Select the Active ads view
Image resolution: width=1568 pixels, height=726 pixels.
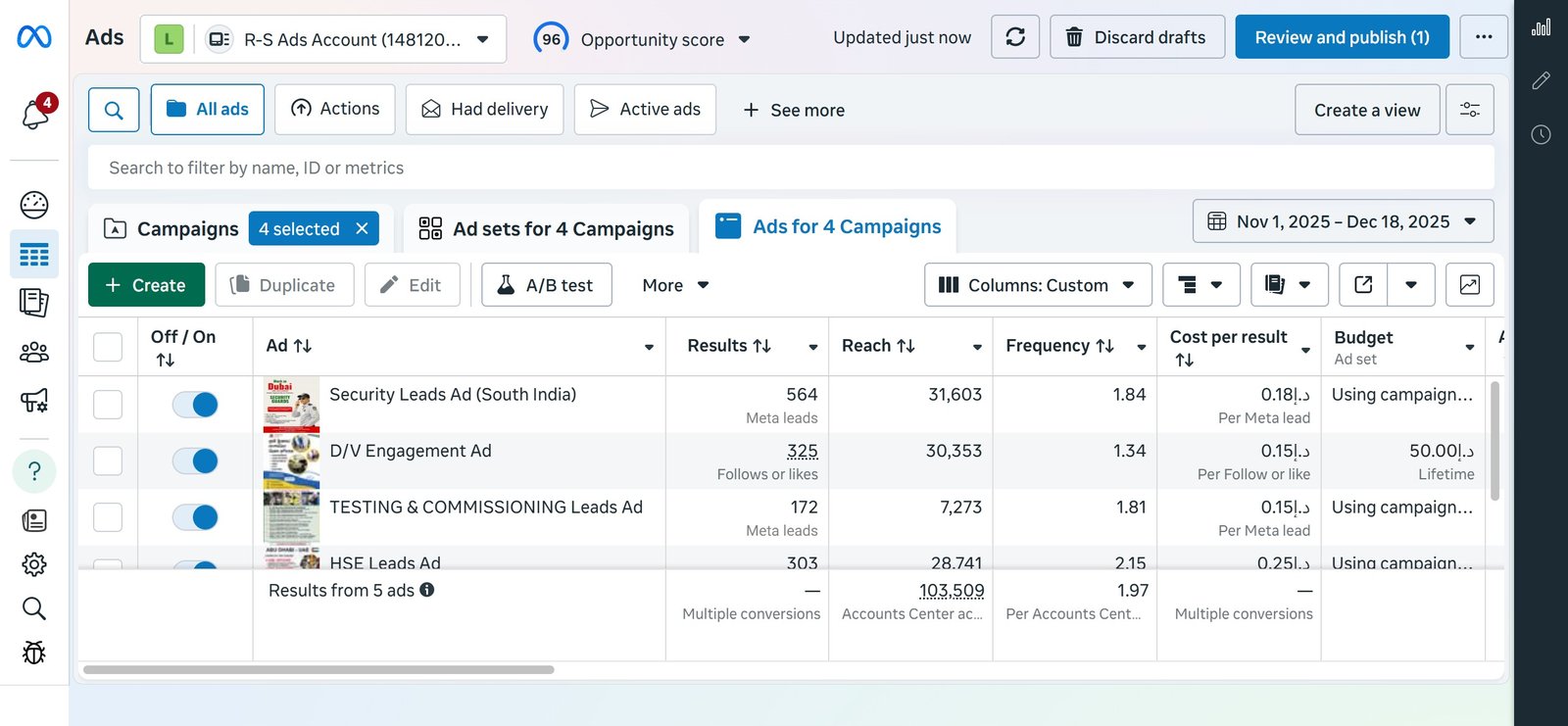click(x=645, y=109)
